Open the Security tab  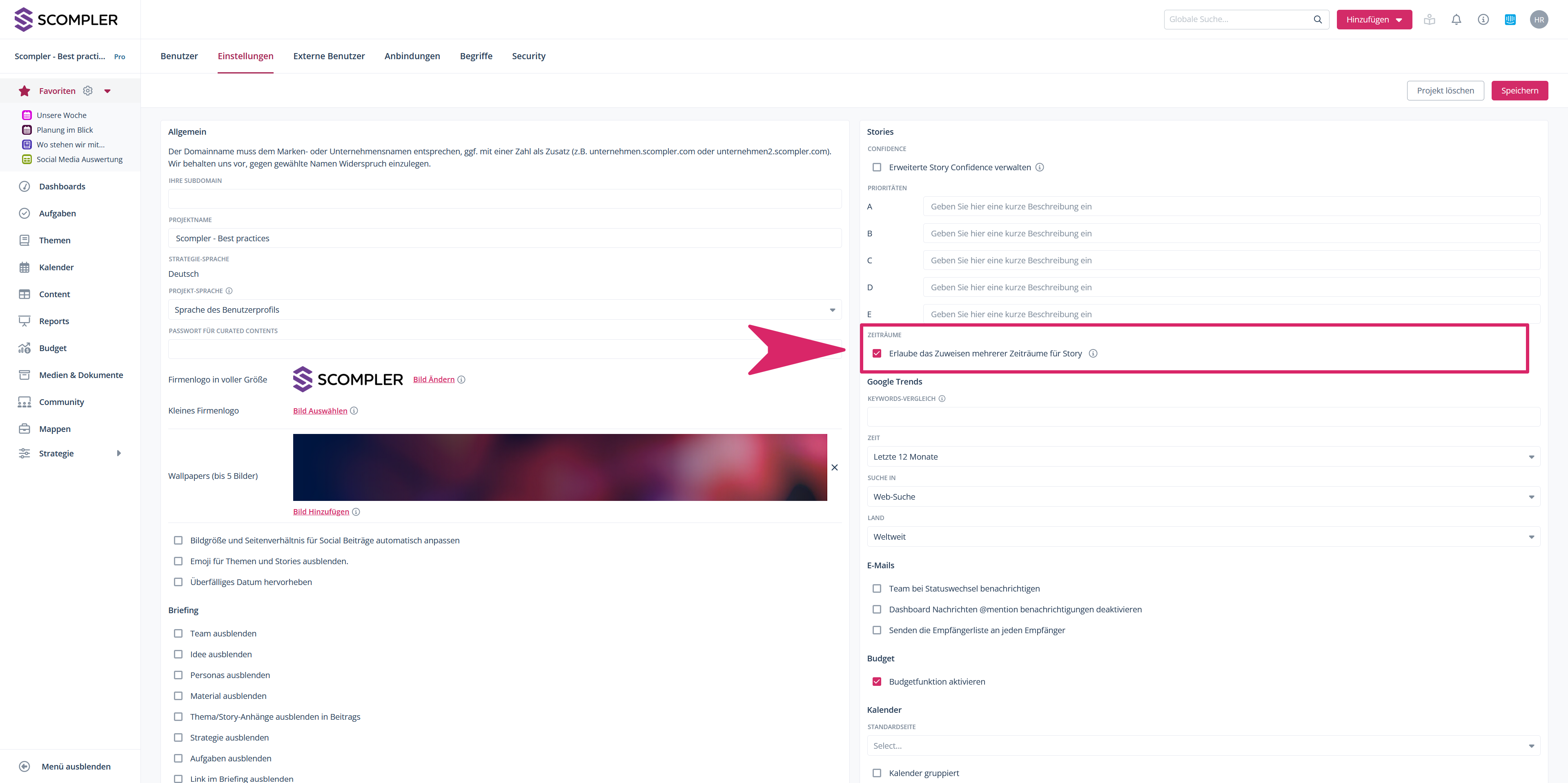tap(528, 56)
